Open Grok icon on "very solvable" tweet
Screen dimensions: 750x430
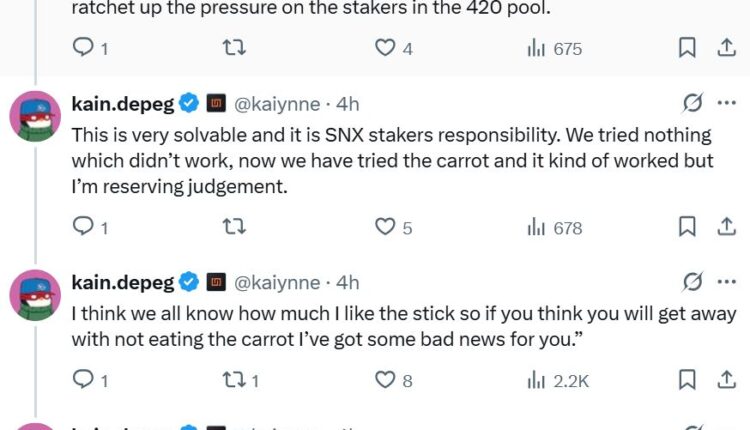pyautogui.click(x=690, y=103)
